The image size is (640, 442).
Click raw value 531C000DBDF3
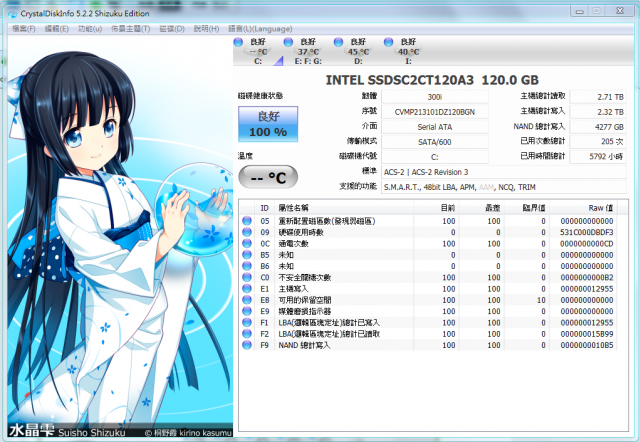pos(587,232)
